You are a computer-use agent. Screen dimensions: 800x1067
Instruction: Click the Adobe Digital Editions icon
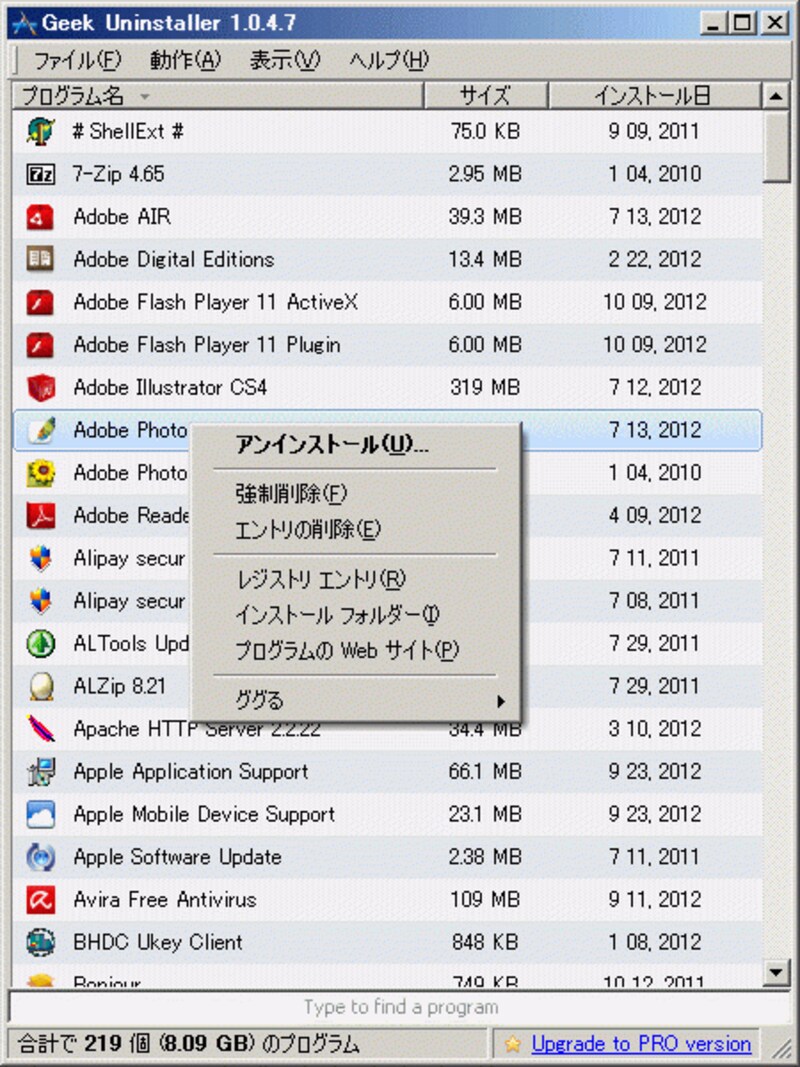pyautogui.click(x=40, y=259)
